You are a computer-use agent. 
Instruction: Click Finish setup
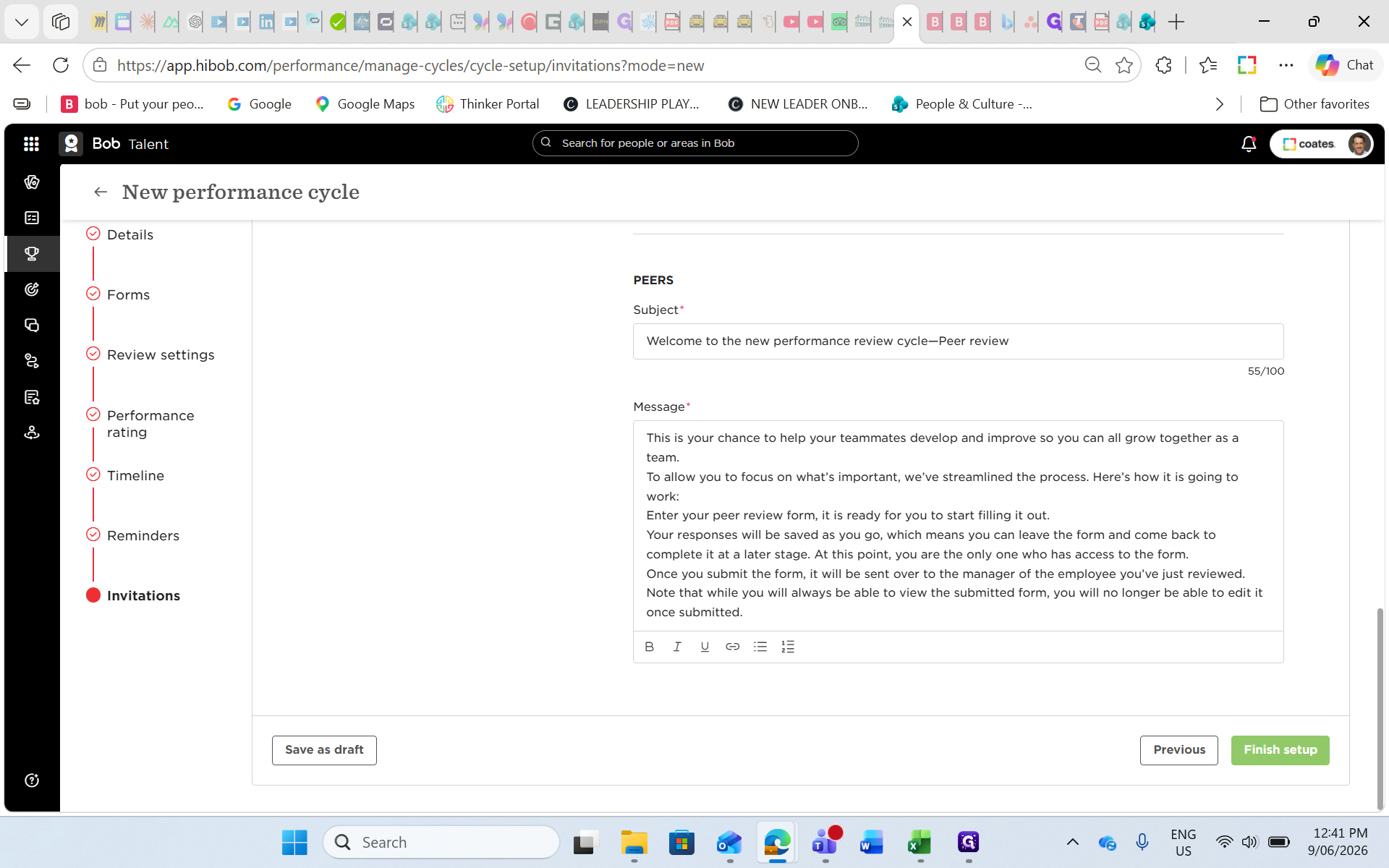point(1280,750)
